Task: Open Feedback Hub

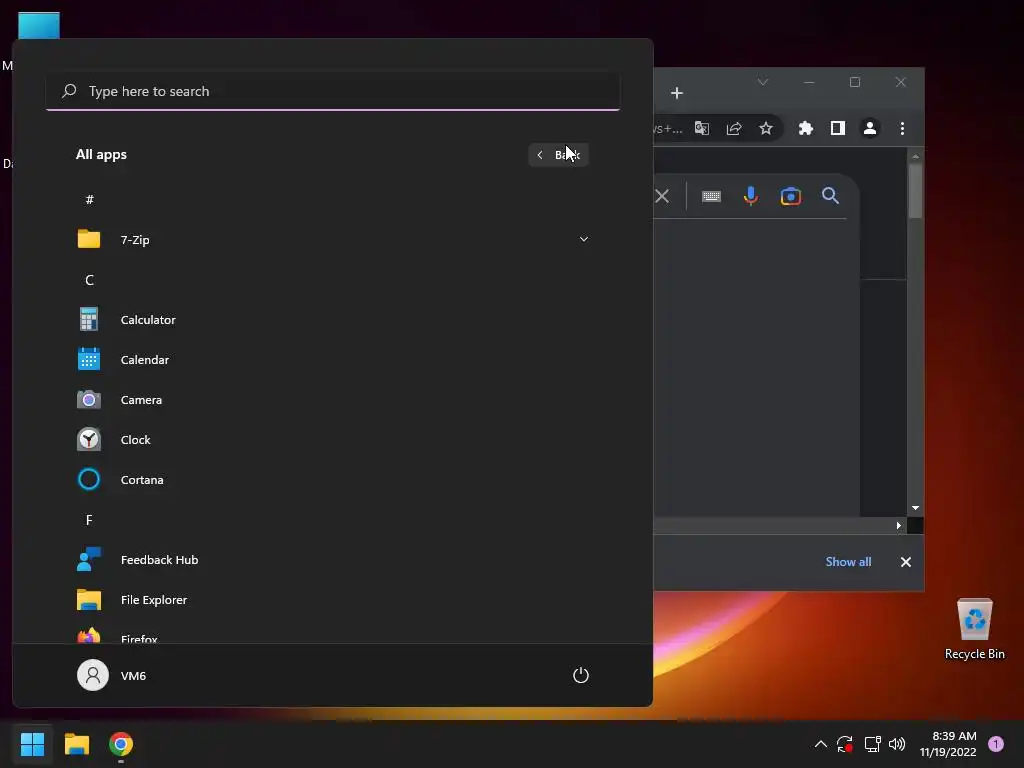Action: click(332, 560)
